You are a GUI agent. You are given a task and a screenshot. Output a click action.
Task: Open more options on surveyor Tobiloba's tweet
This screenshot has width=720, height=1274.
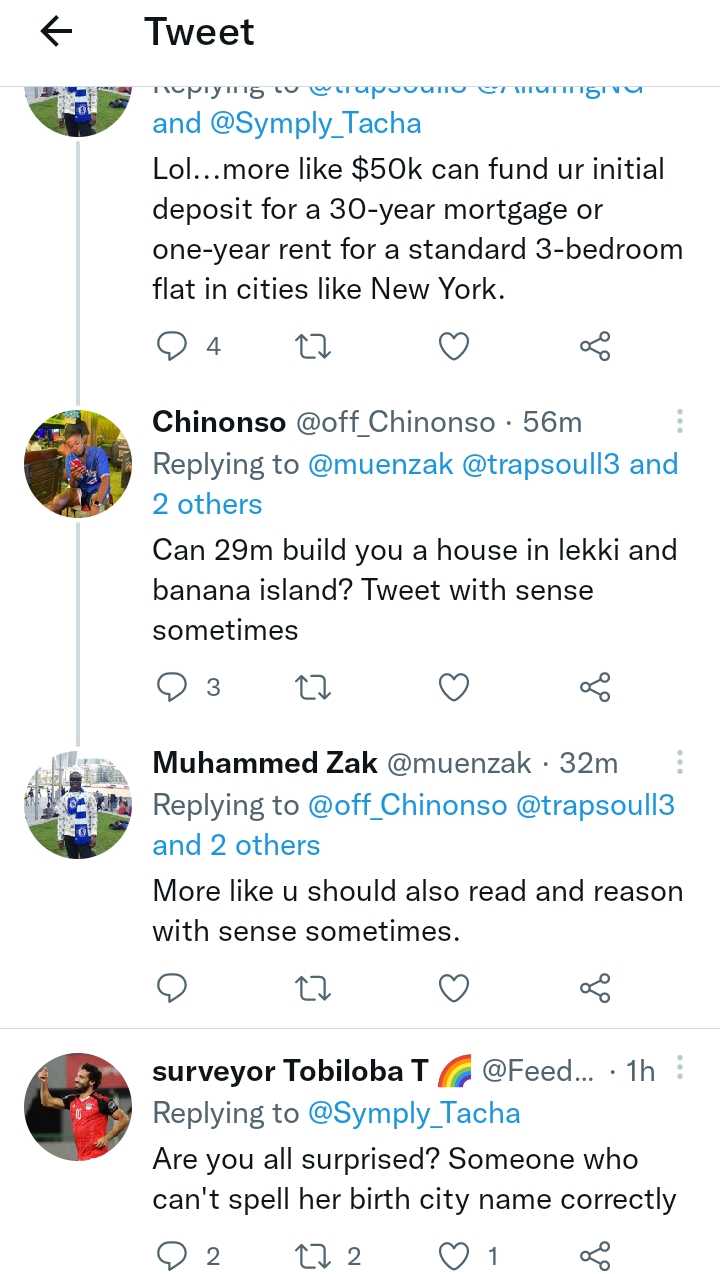click(x=679, y=1071)
